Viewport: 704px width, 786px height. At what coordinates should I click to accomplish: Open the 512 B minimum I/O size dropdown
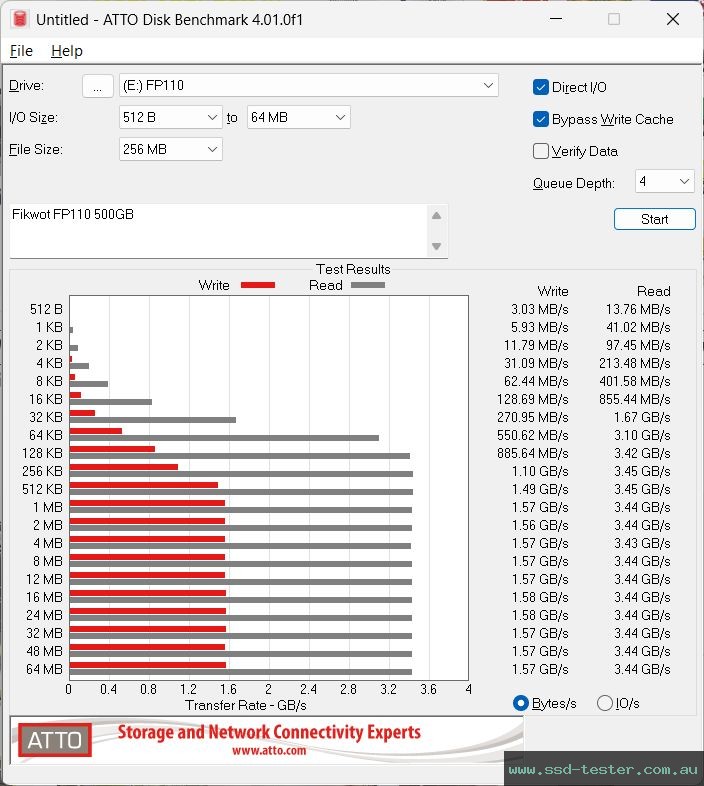[x=170, y=117]
